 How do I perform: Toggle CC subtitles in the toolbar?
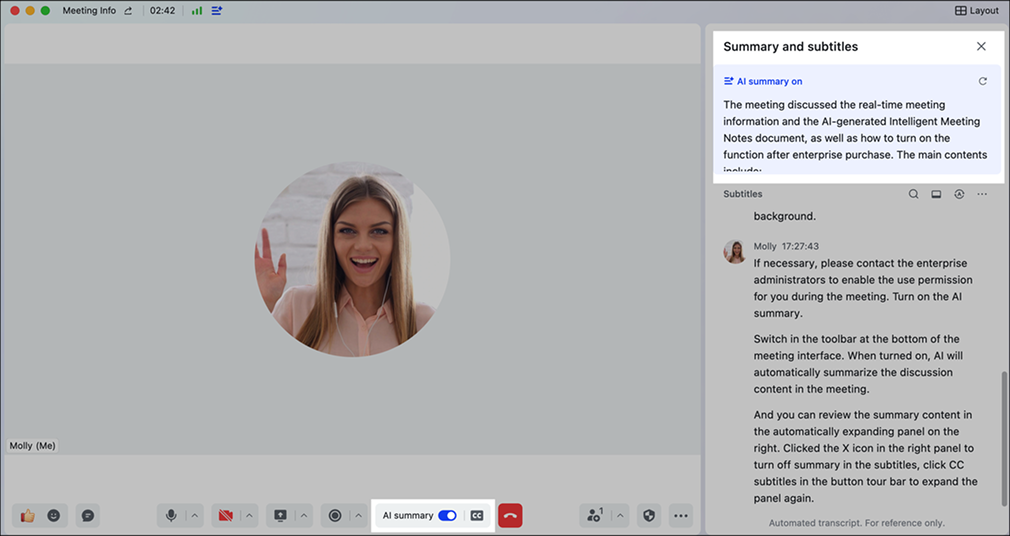(477, 516)
